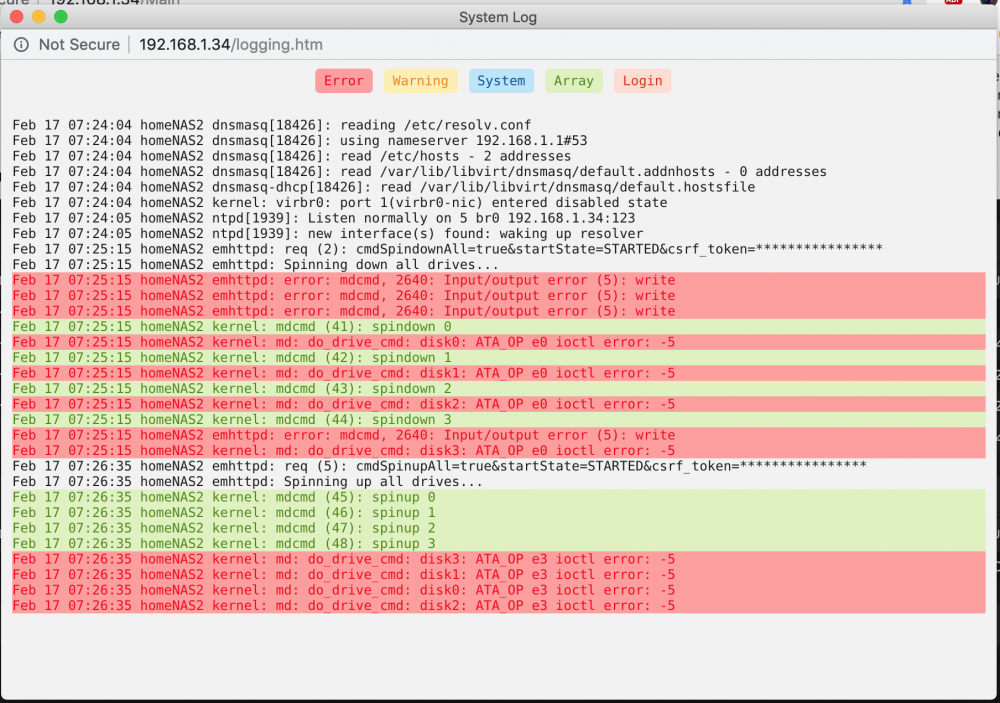The image size is (1000, 703).
Task: Select the 'mdcmd (41): spindown 0' line
Action: [x=499, y=327]
